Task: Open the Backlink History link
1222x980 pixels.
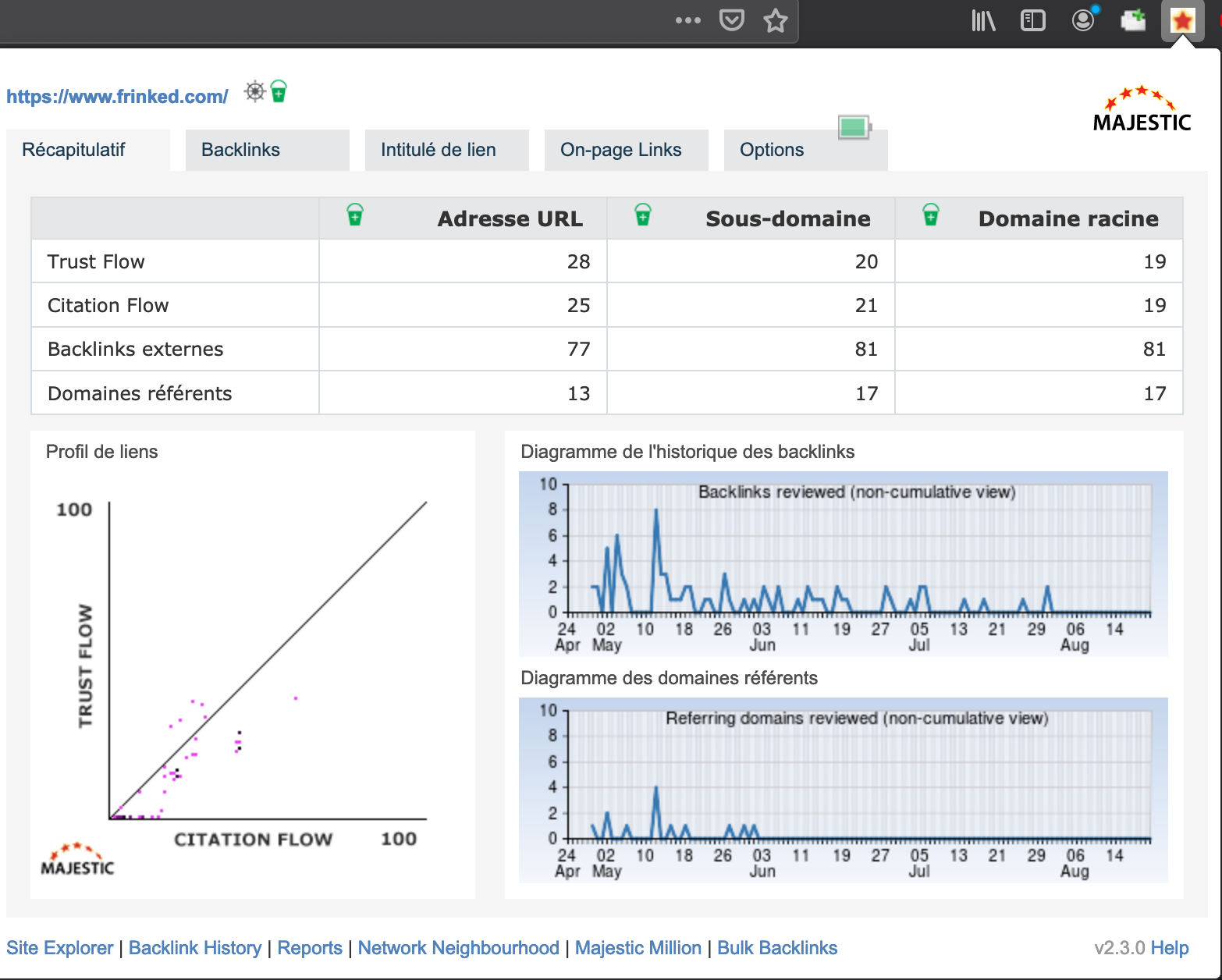Action: tap(195, 948)
